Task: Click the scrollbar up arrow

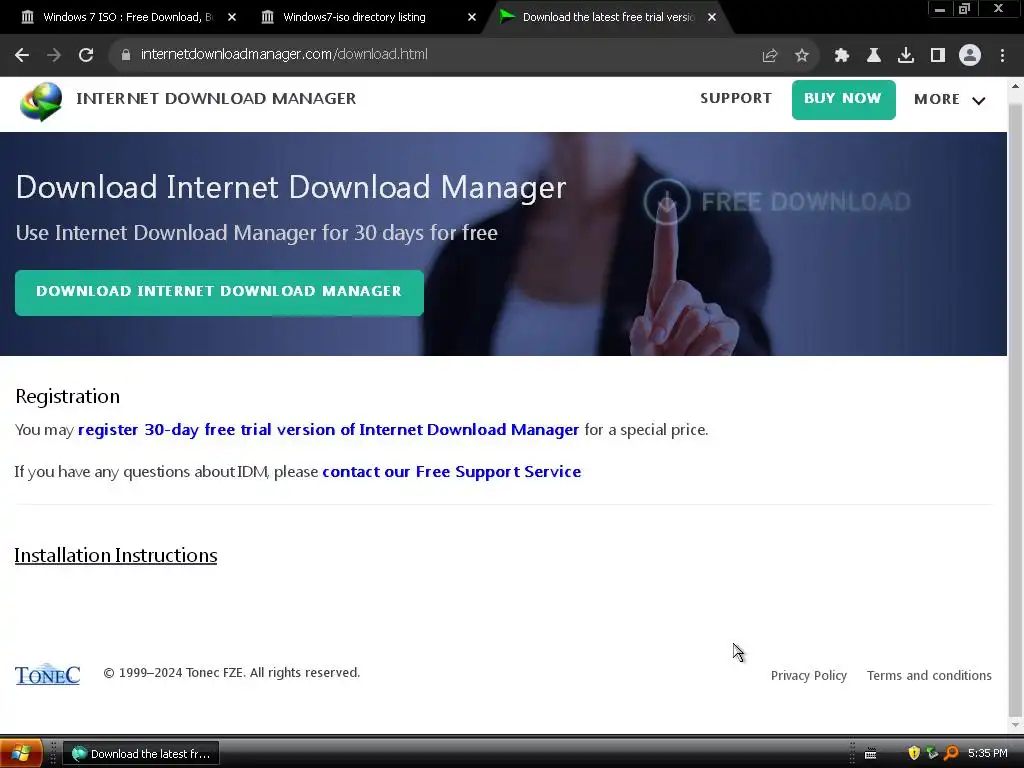Action: (x=1015, y=86)
